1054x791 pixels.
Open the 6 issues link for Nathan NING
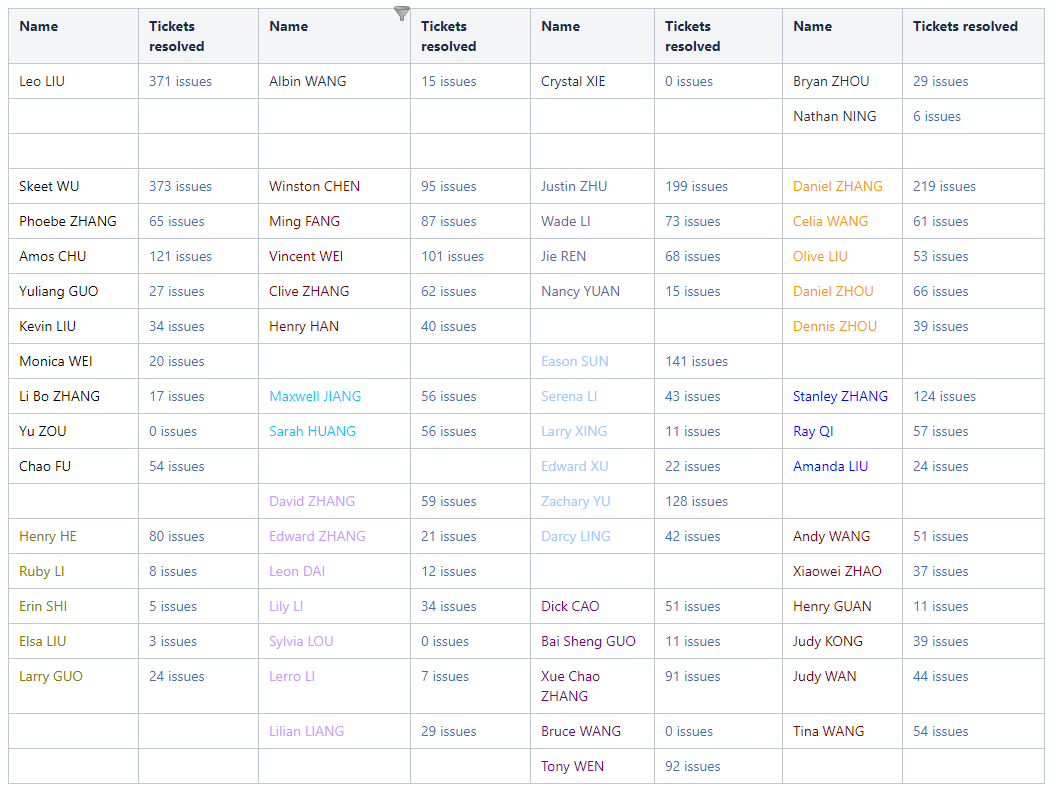pos(936,116)
